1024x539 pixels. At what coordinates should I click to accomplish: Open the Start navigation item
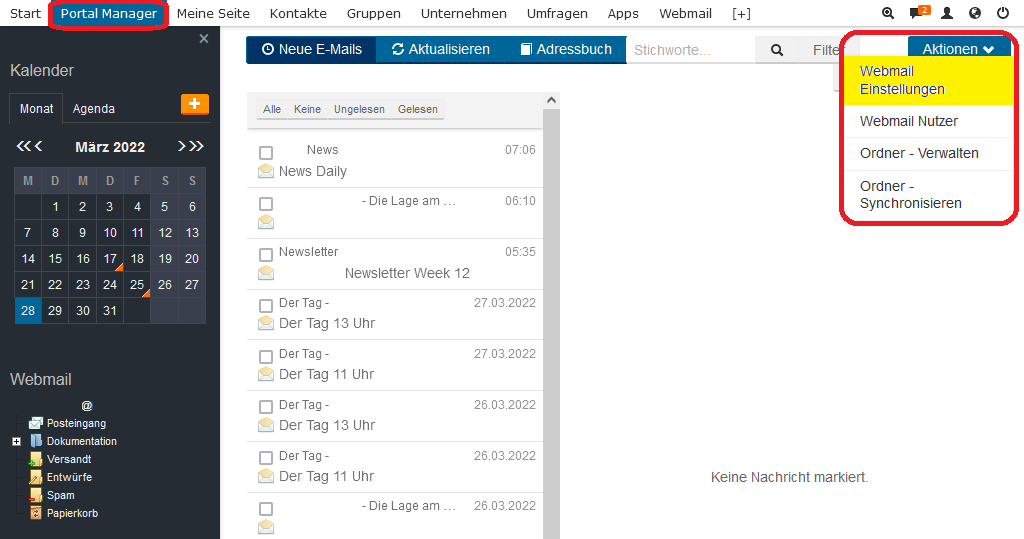(x=25, y=13)
